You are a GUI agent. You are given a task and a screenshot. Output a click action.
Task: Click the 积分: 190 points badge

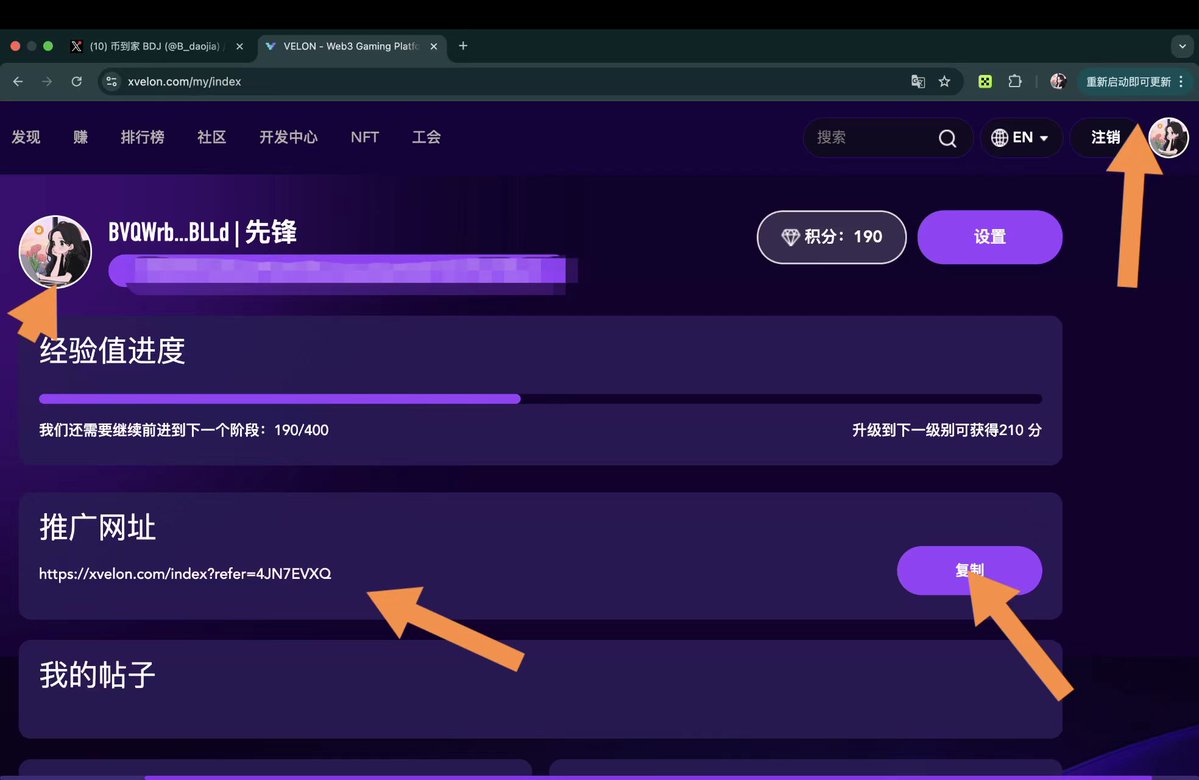[x=831, y=237]
